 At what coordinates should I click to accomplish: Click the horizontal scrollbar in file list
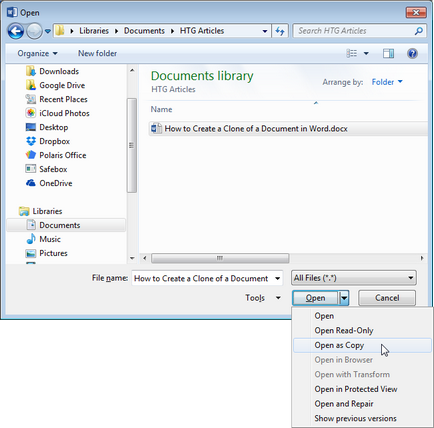coord(220,258)
